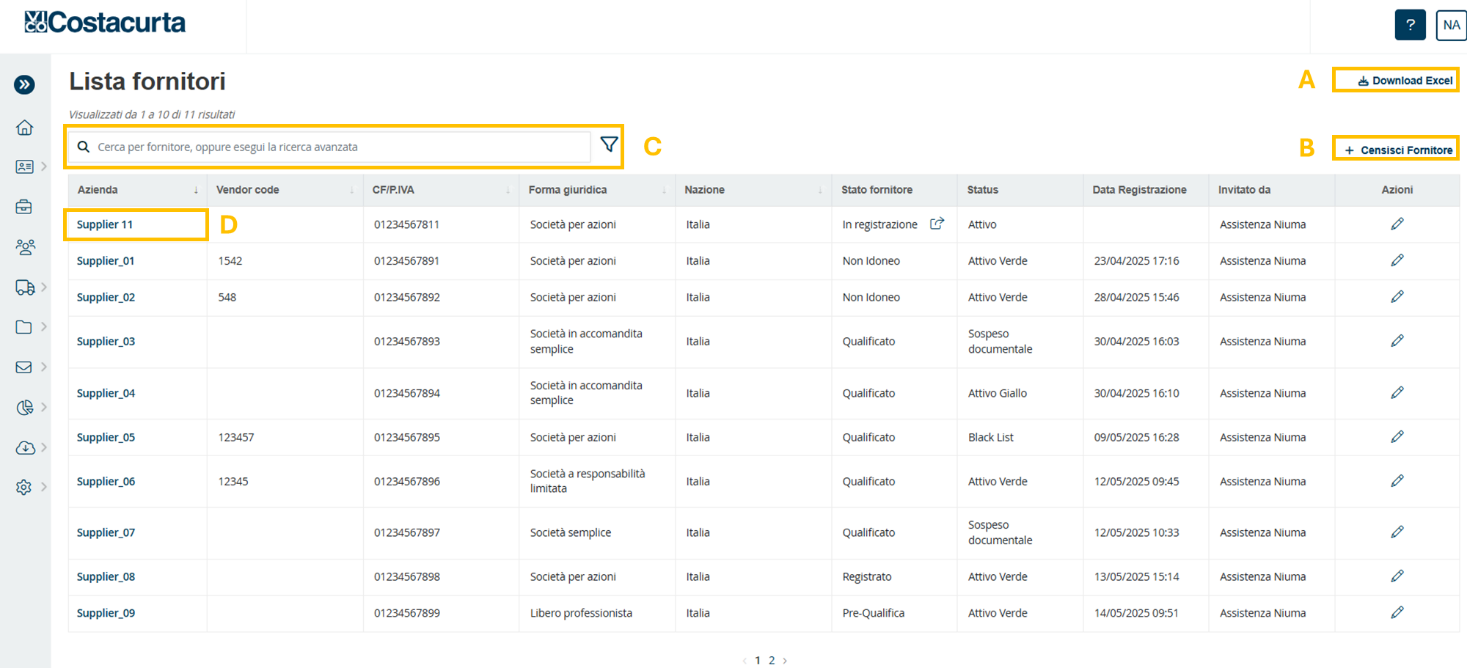Open Supplier_02 link
The image size is (1467, 668).
(x=106, y=297)
